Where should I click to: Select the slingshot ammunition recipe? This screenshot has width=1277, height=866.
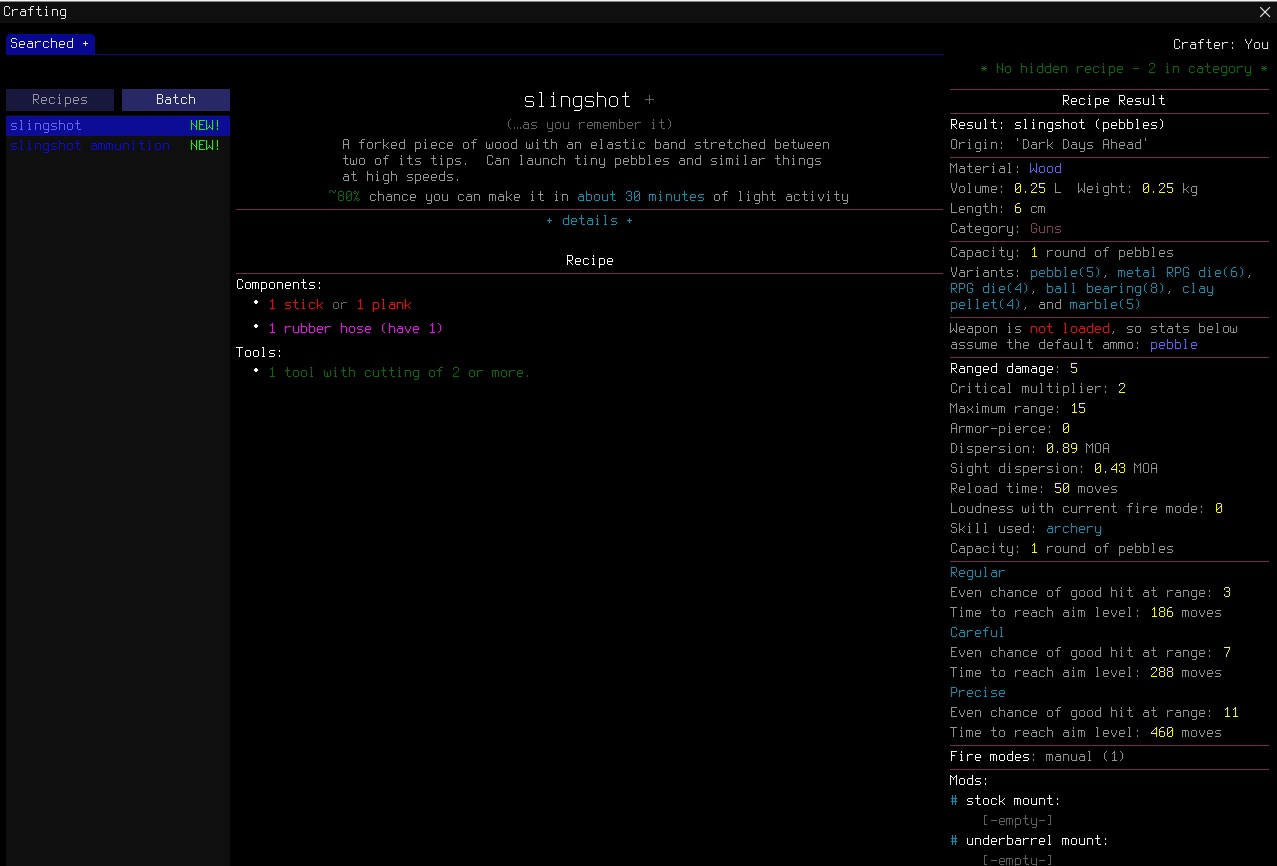pyautogui.click(x=118, y=146)
